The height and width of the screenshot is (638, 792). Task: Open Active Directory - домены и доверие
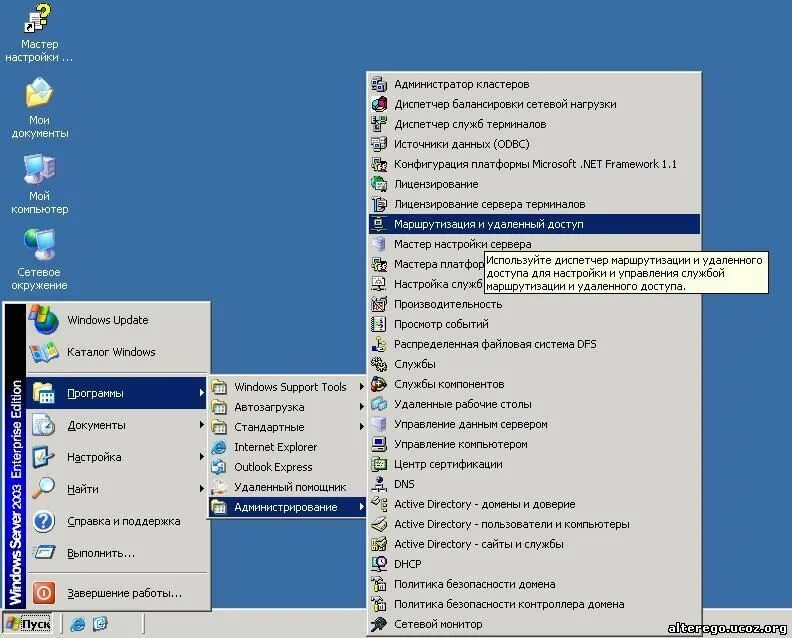pyautogui.click(x=534, y=504)
